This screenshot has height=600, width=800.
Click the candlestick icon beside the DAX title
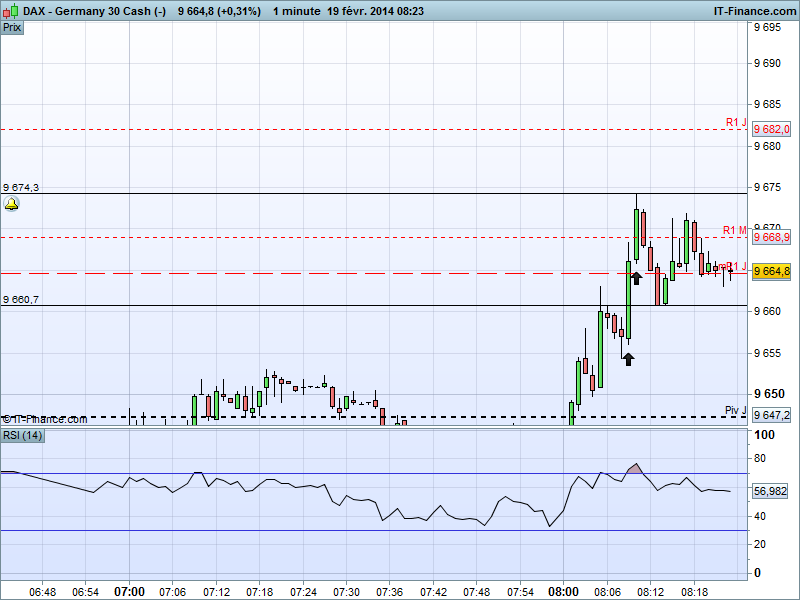(11, 11)
